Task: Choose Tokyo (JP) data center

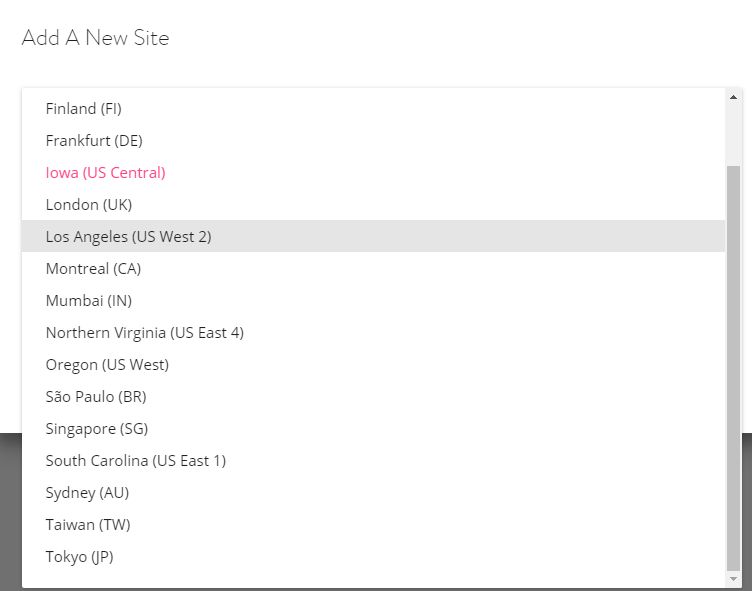Action: tap(80, 556)
